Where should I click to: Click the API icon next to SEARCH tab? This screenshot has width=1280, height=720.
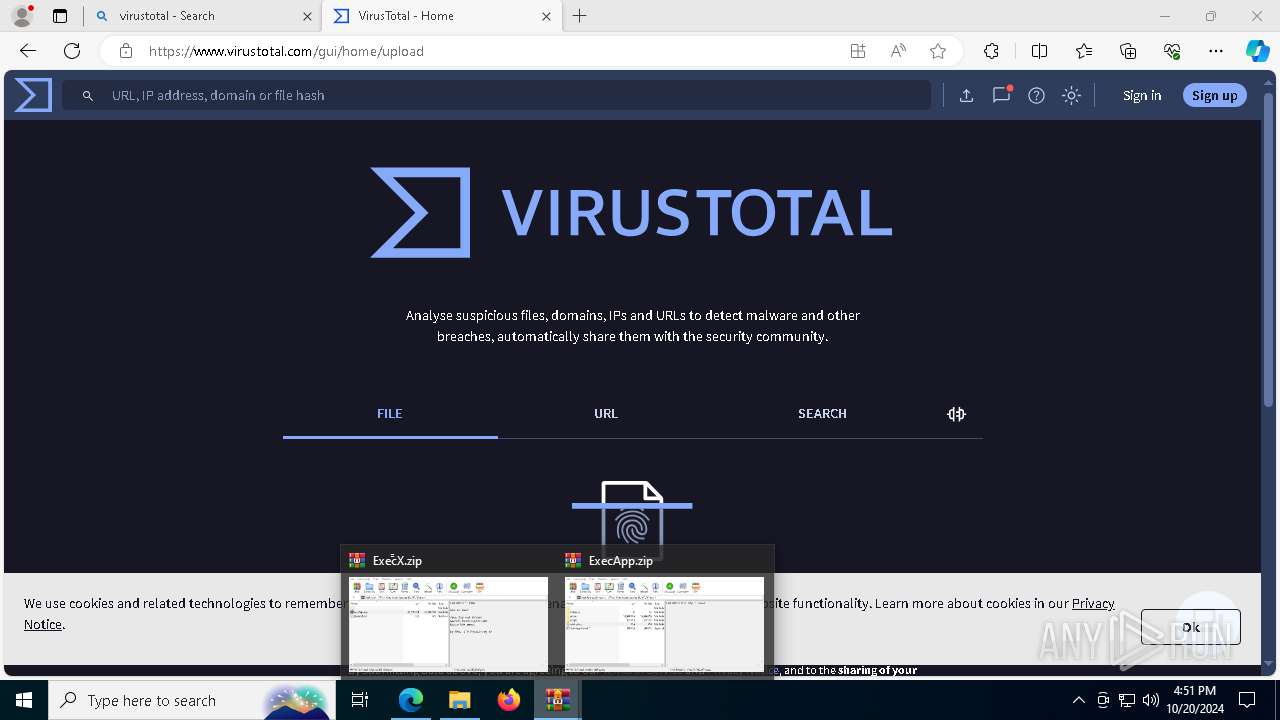pos(956,414)
